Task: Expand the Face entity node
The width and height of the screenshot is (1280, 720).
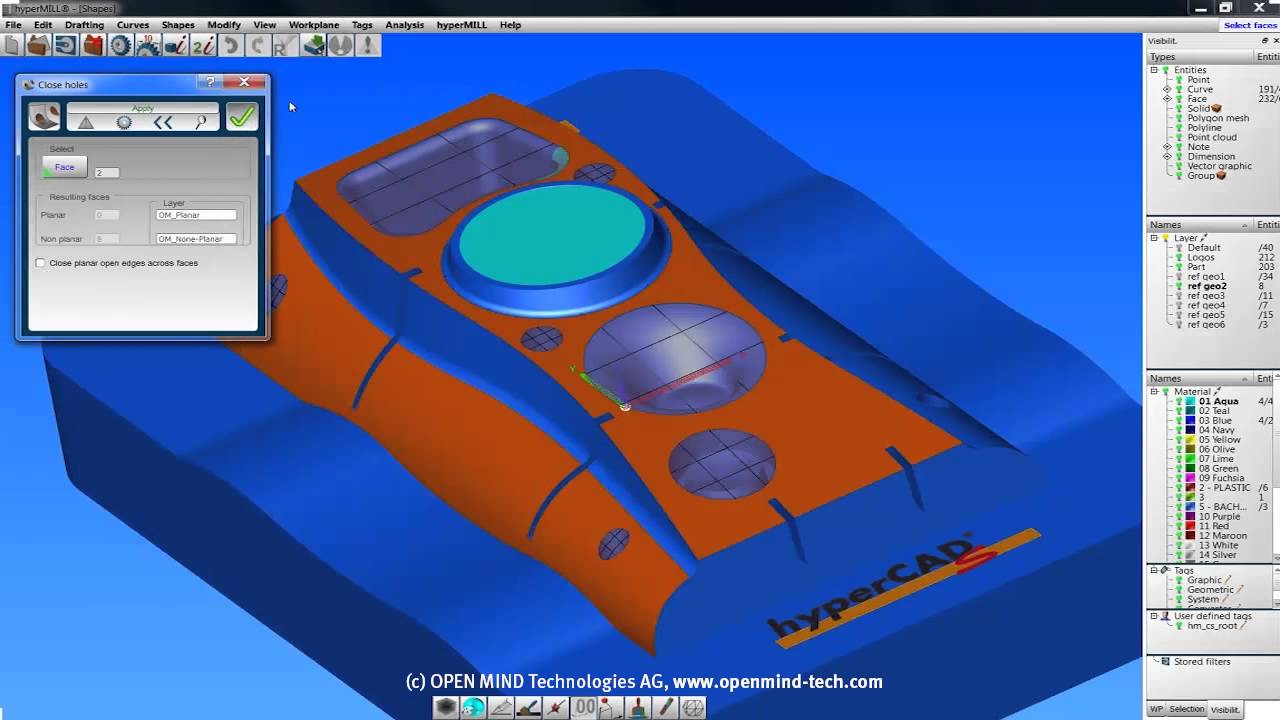Action: [1167, 99]
